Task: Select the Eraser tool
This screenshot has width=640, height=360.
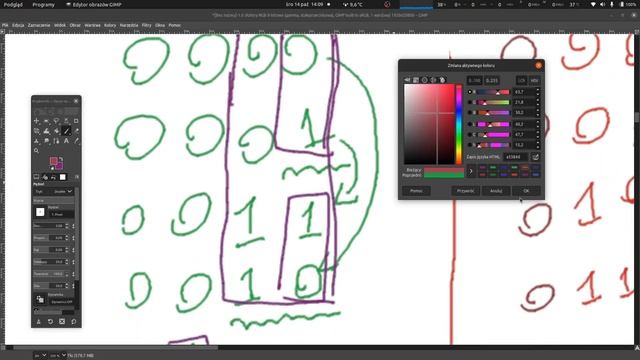Action: (76, 131)
